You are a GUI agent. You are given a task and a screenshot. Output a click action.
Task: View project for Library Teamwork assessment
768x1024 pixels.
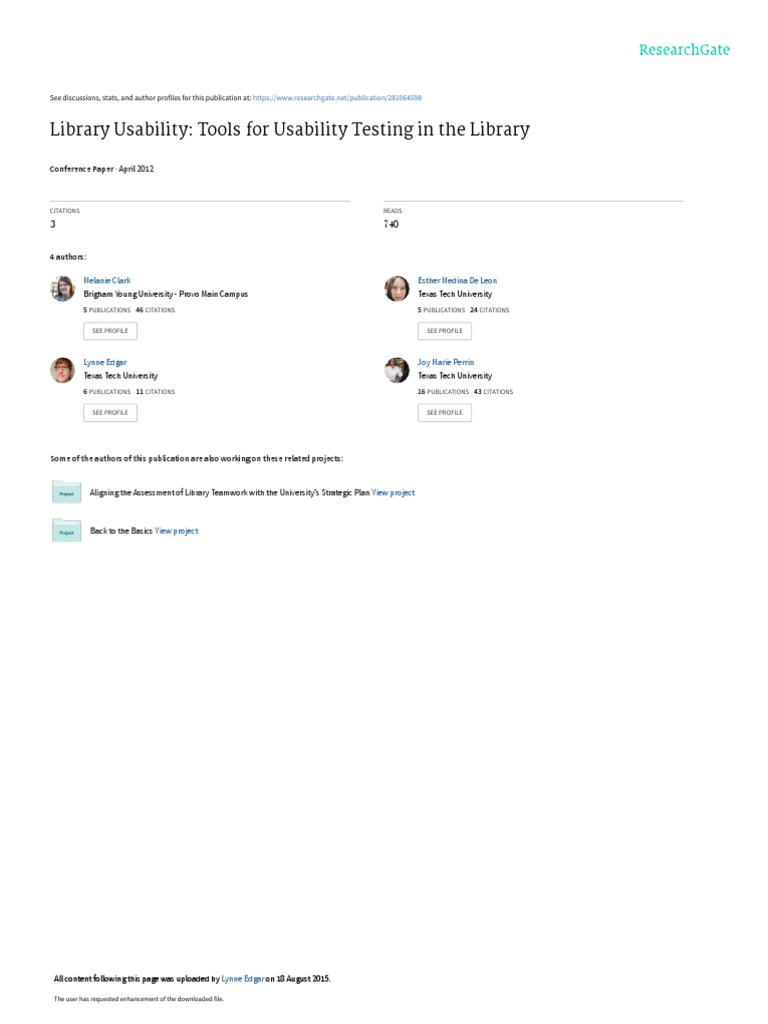[393, 493]
